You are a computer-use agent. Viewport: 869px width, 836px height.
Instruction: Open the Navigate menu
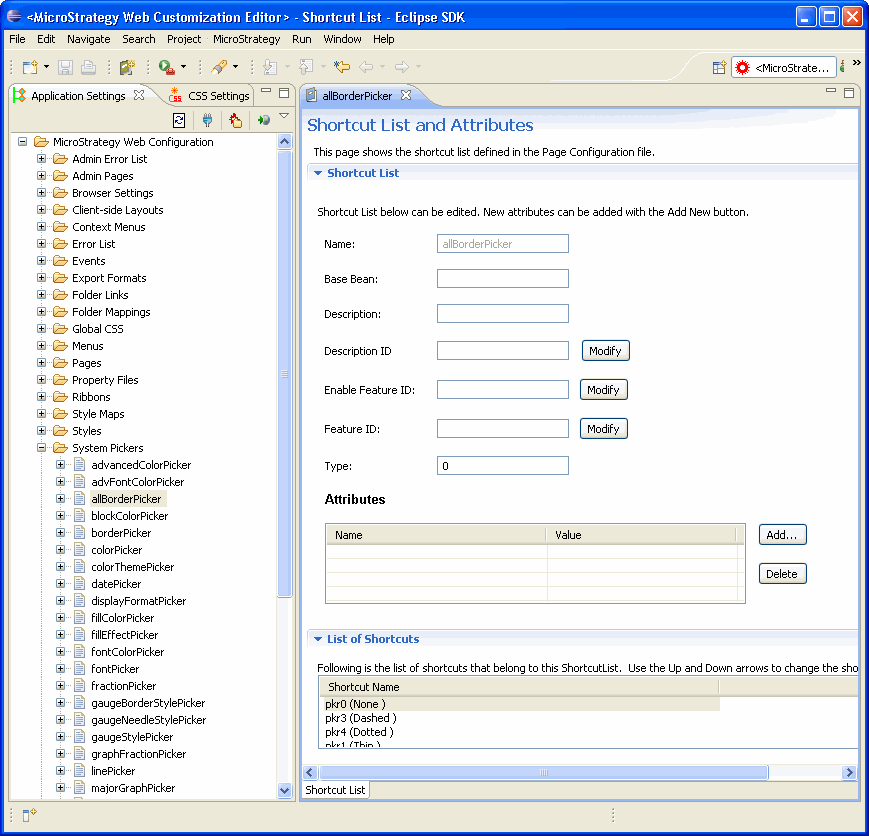tap(89, 39)
